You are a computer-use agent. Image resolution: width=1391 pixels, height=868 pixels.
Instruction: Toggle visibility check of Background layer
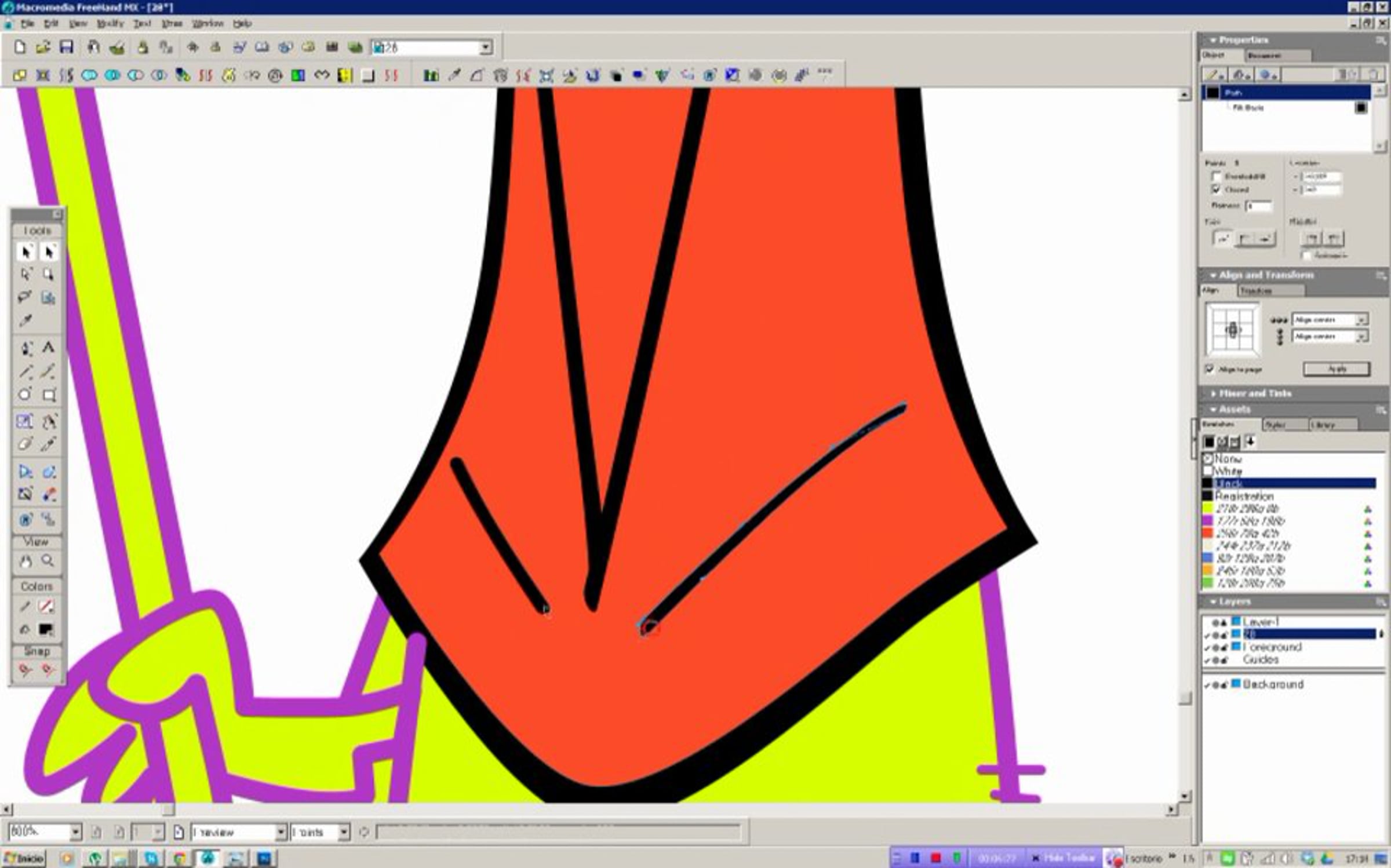tap(1207, 685)
